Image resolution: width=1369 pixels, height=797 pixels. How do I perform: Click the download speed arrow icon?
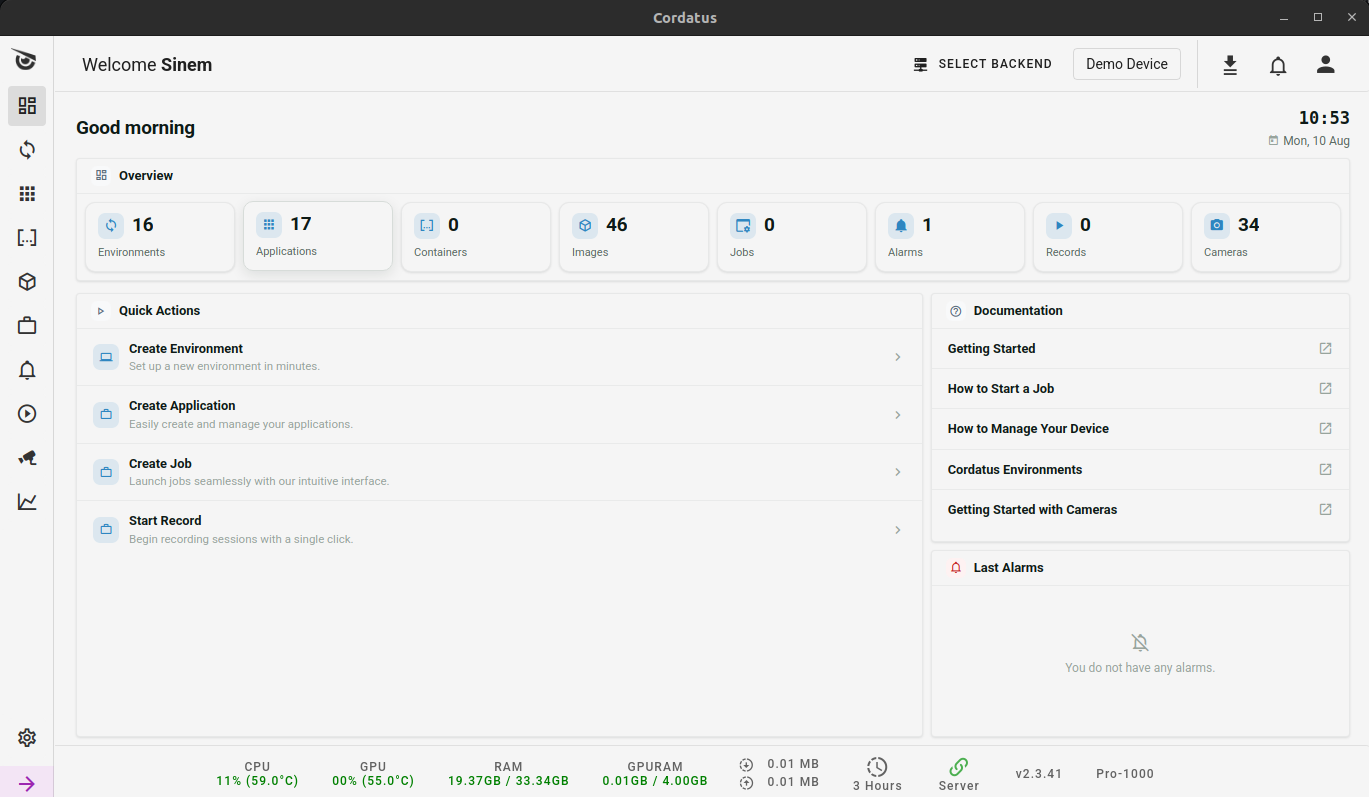point(746,765)
